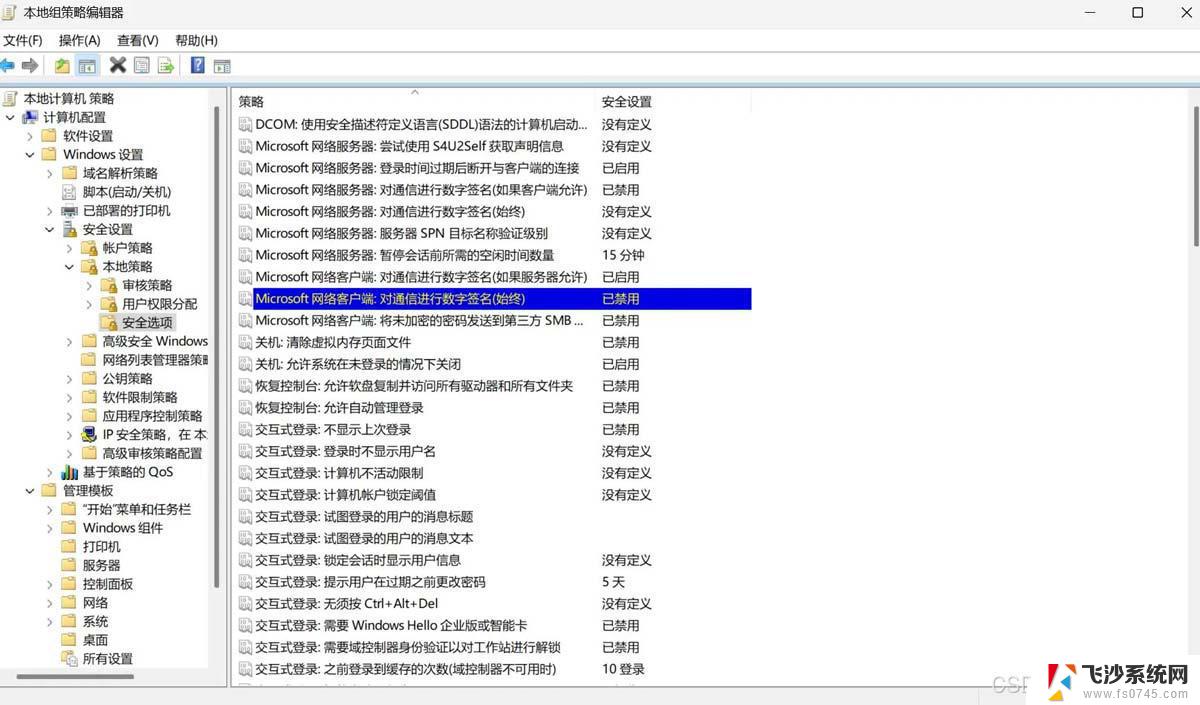Click the 本地计算机 策略 root node icon

point(10,98)
